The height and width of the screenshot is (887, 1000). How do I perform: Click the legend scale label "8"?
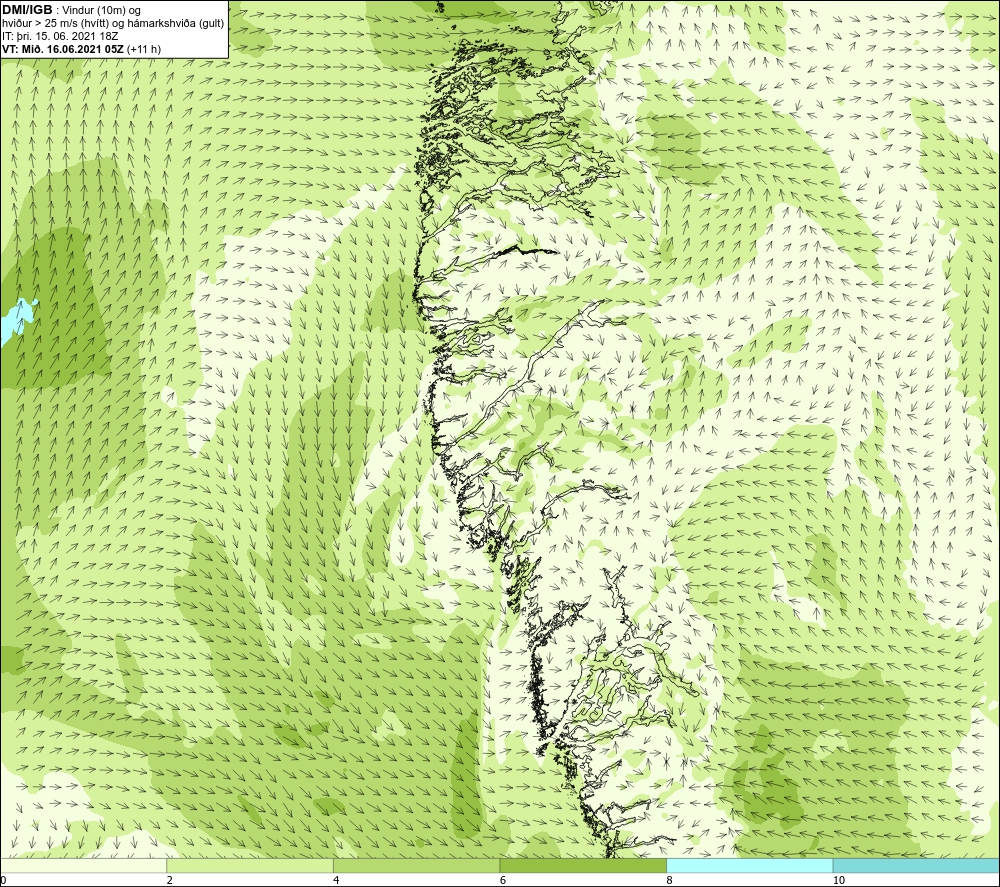(x=669, y=880)
